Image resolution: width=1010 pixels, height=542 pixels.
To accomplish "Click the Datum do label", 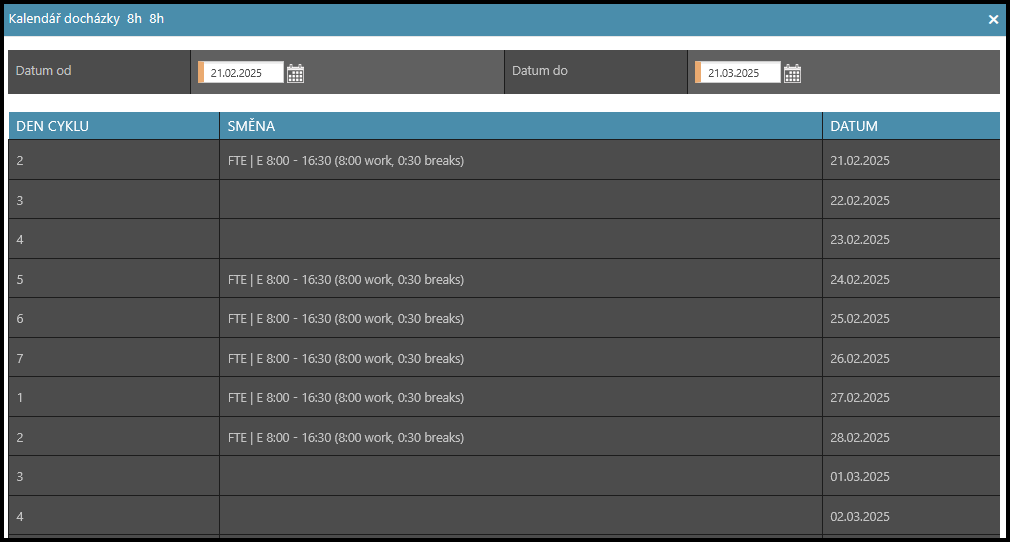I will click(540, 71).
